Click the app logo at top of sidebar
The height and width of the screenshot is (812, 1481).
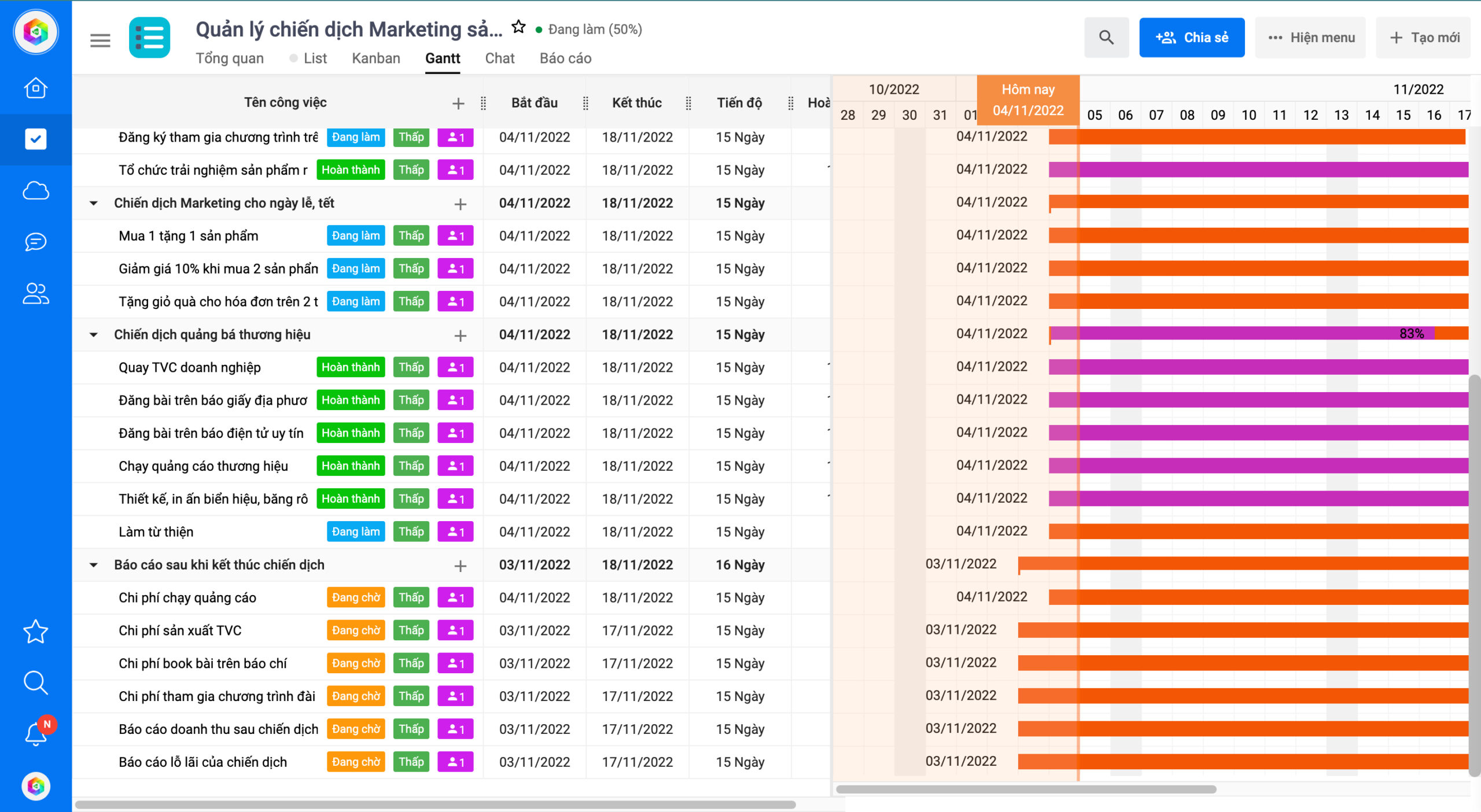coord(36,32)
